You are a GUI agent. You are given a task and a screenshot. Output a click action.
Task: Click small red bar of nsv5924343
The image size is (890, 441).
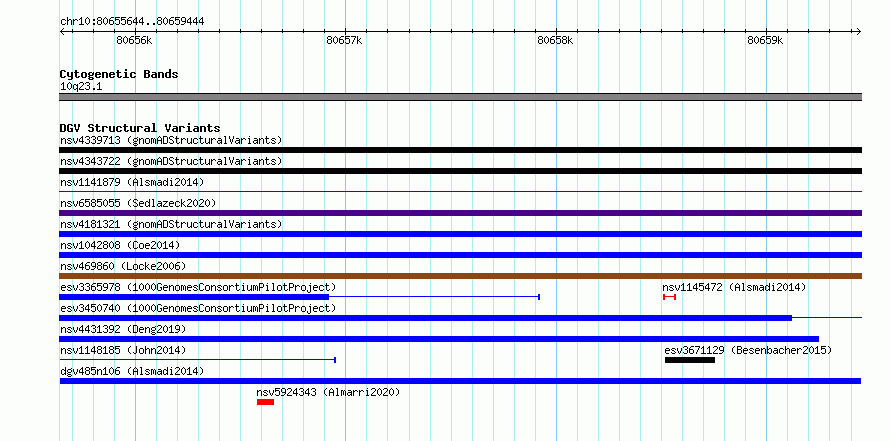tap(265, 402)
